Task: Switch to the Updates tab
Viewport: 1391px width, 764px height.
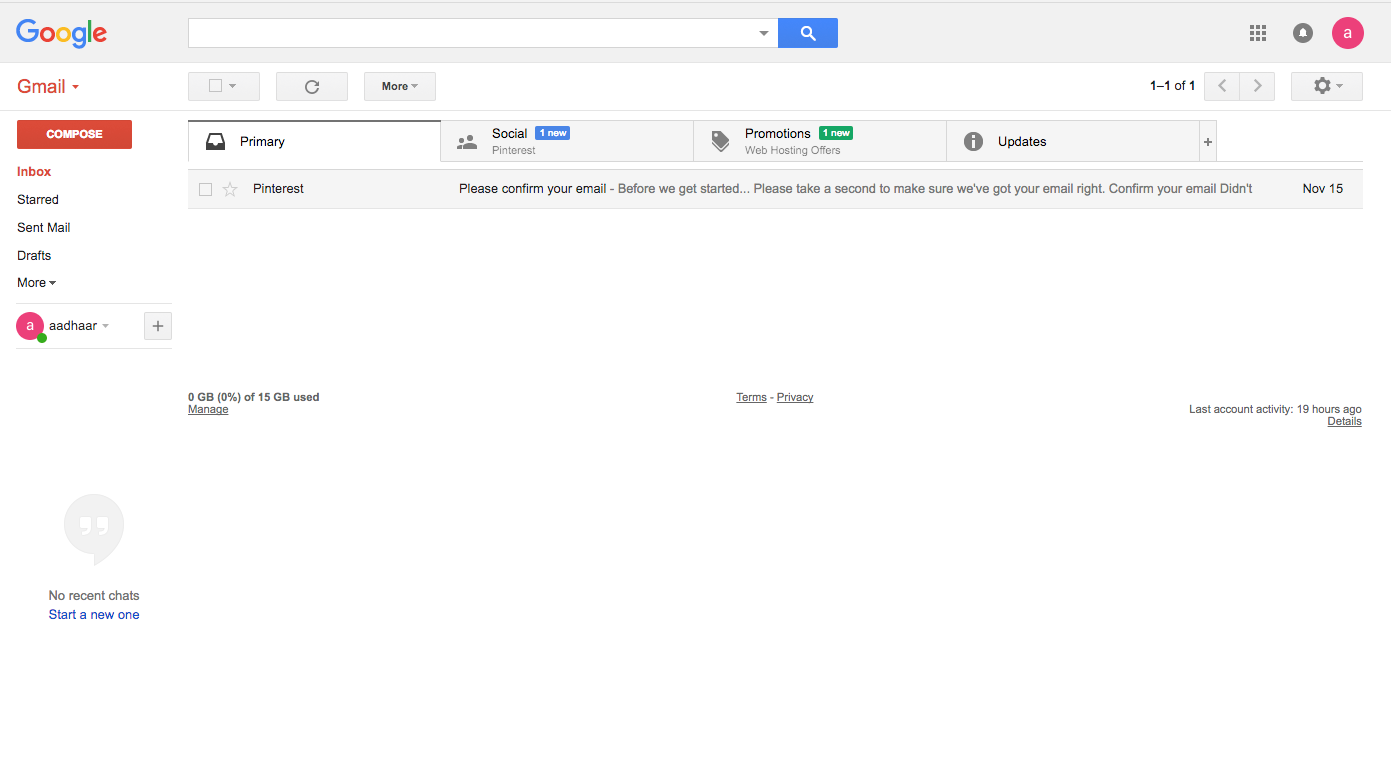Action: [x=1073, y=141]
